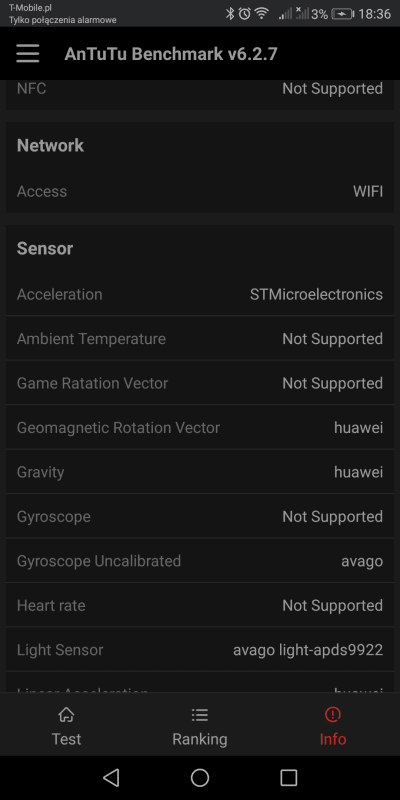The height and width of the screenshot is (800, 400).
Task: Tap the Android home circle
Action: (x=200, y=778)
